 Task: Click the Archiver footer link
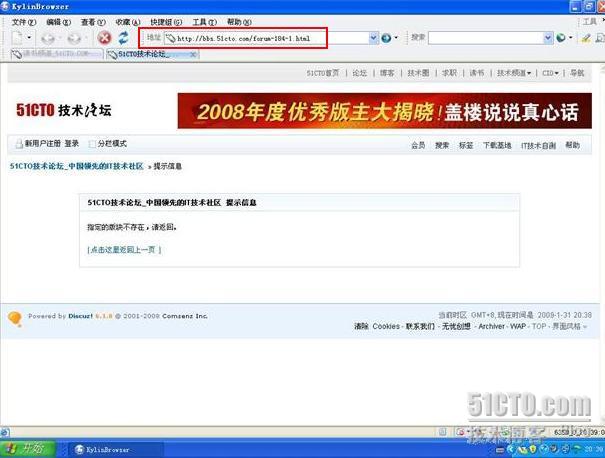pyautogui.click(x=492, y=326)
